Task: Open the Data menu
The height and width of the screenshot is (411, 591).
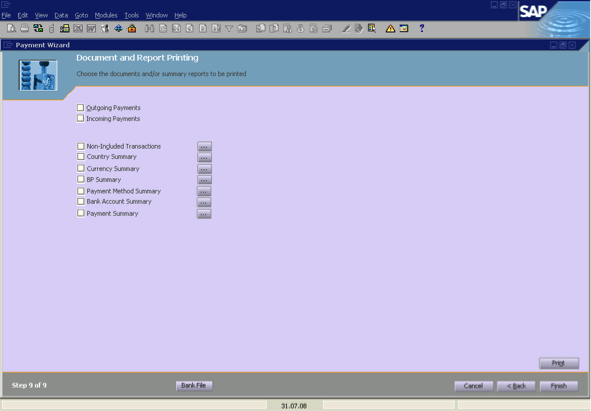Action: 61,15
